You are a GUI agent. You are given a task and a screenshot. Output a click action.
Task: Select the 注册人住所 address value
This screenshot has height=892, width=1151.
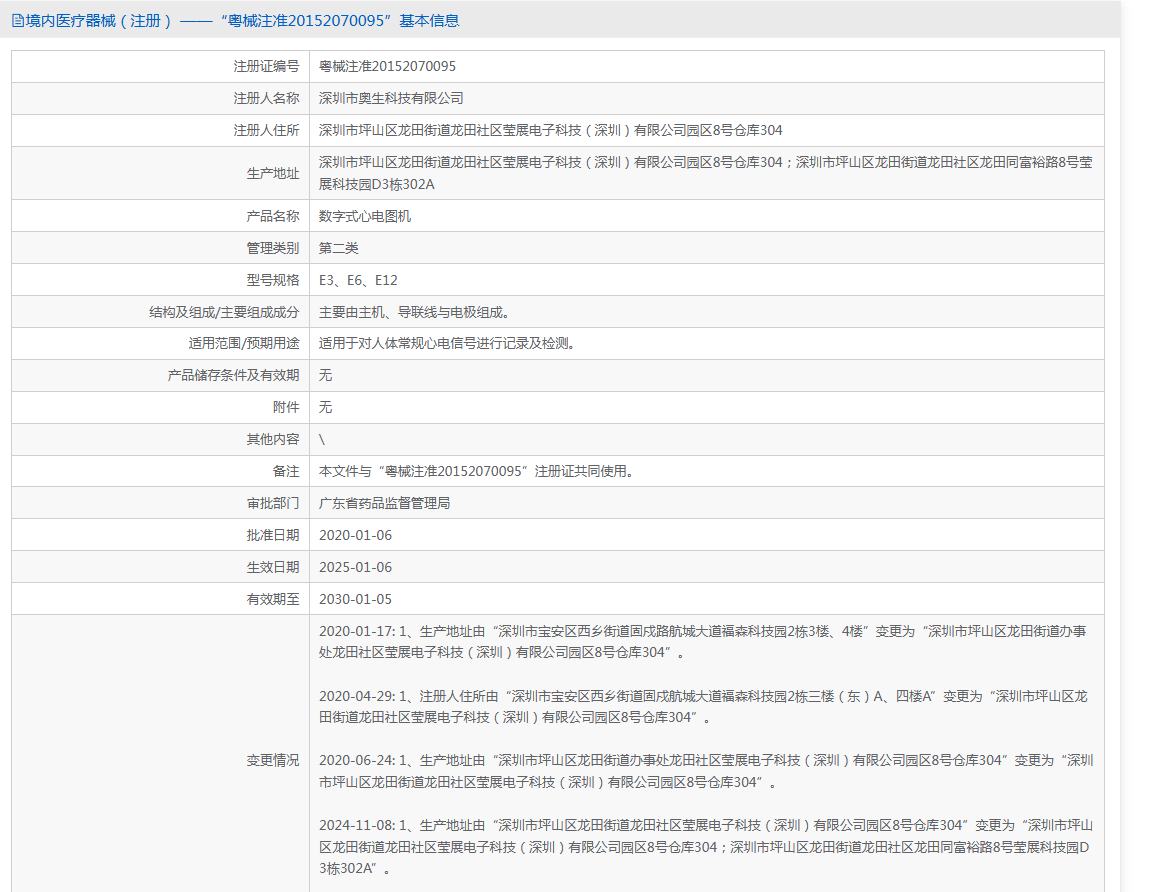pyautogui.click(x=551, y=131)
